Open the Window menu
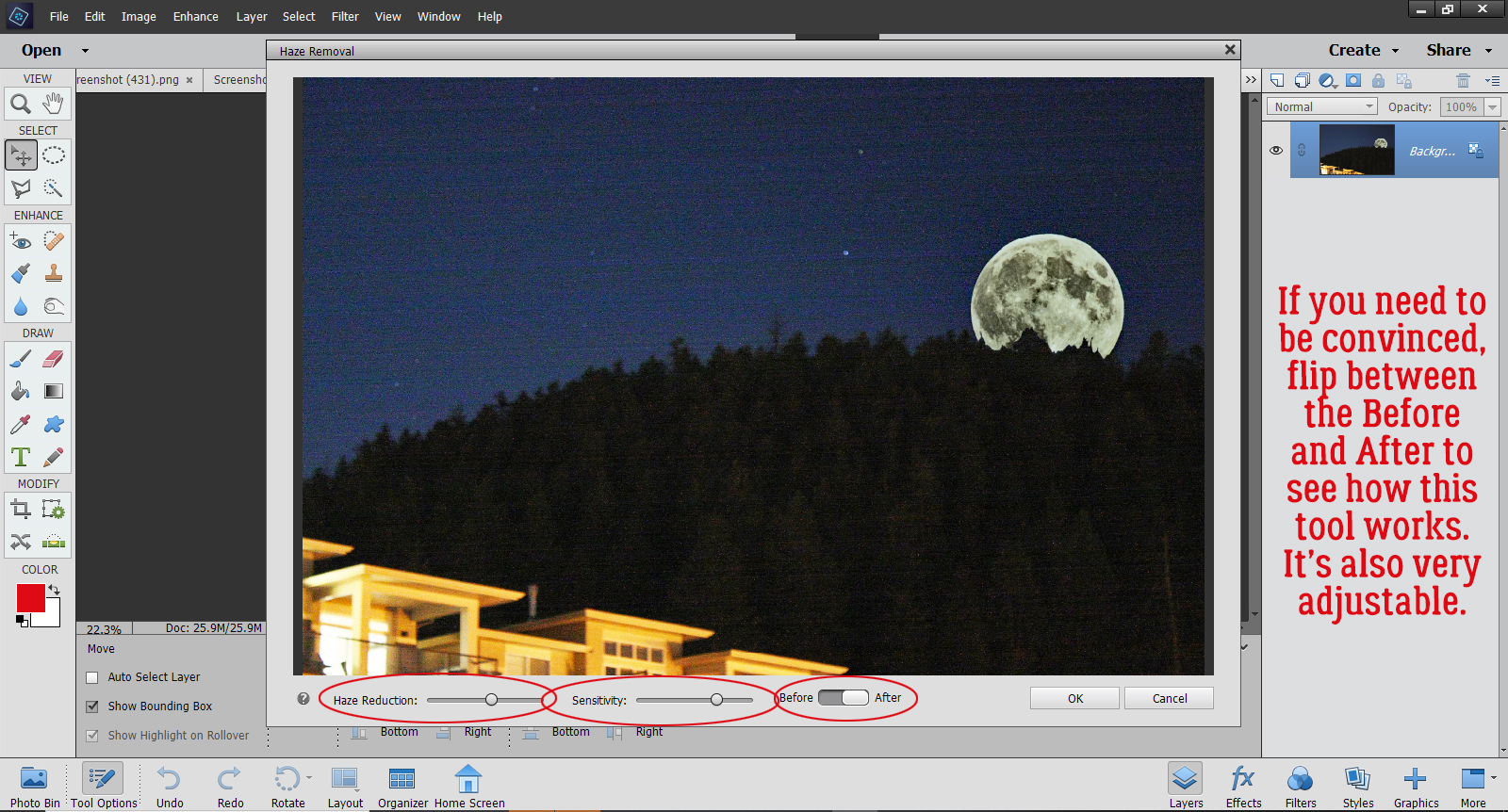Viewport: 1508px width, 812px height. click(439, 17)
